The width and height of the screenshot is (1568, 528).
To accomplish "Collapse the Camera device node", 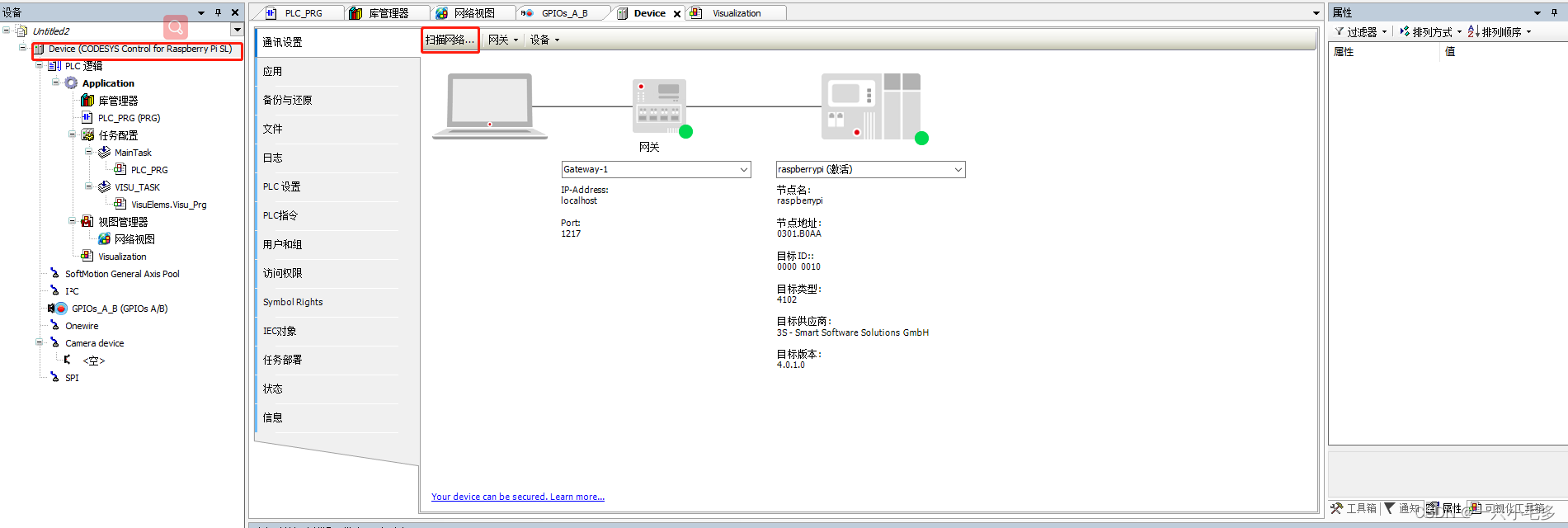I will (x=40, y=342).
